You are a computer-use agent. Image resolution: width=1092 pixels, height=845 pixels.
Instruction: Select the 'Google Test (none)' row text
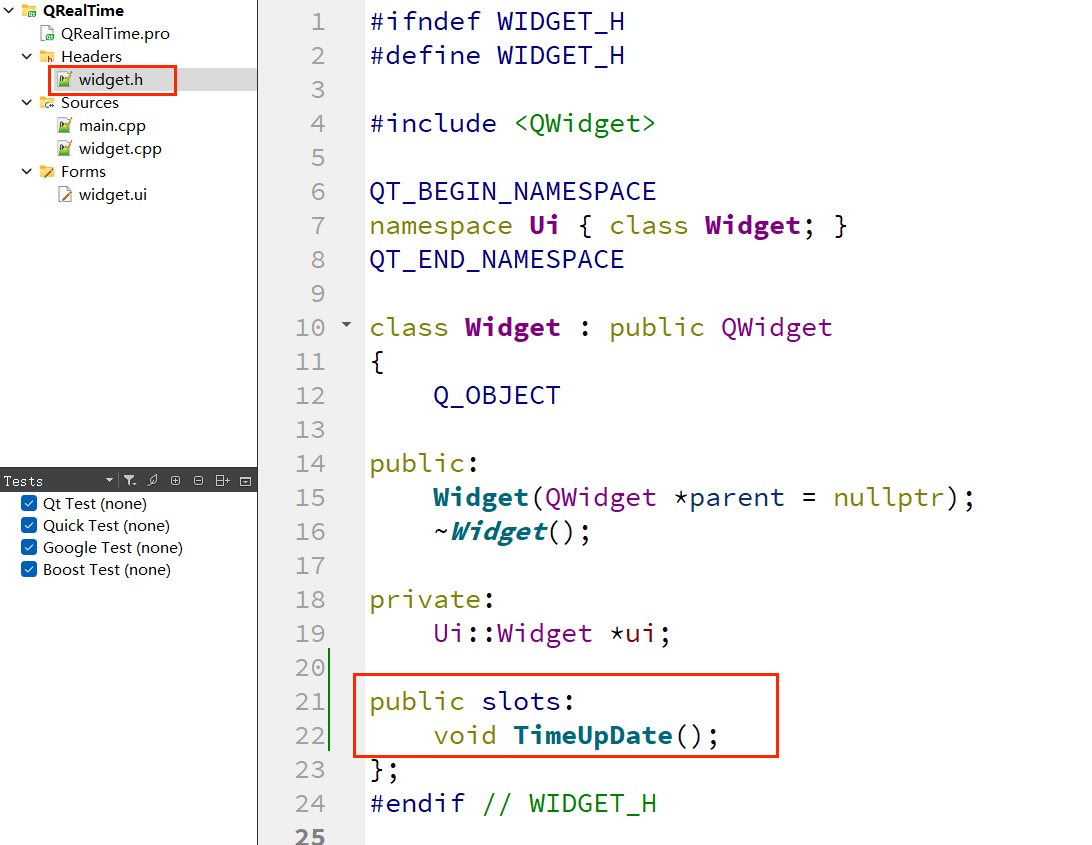tap(113, 548)
